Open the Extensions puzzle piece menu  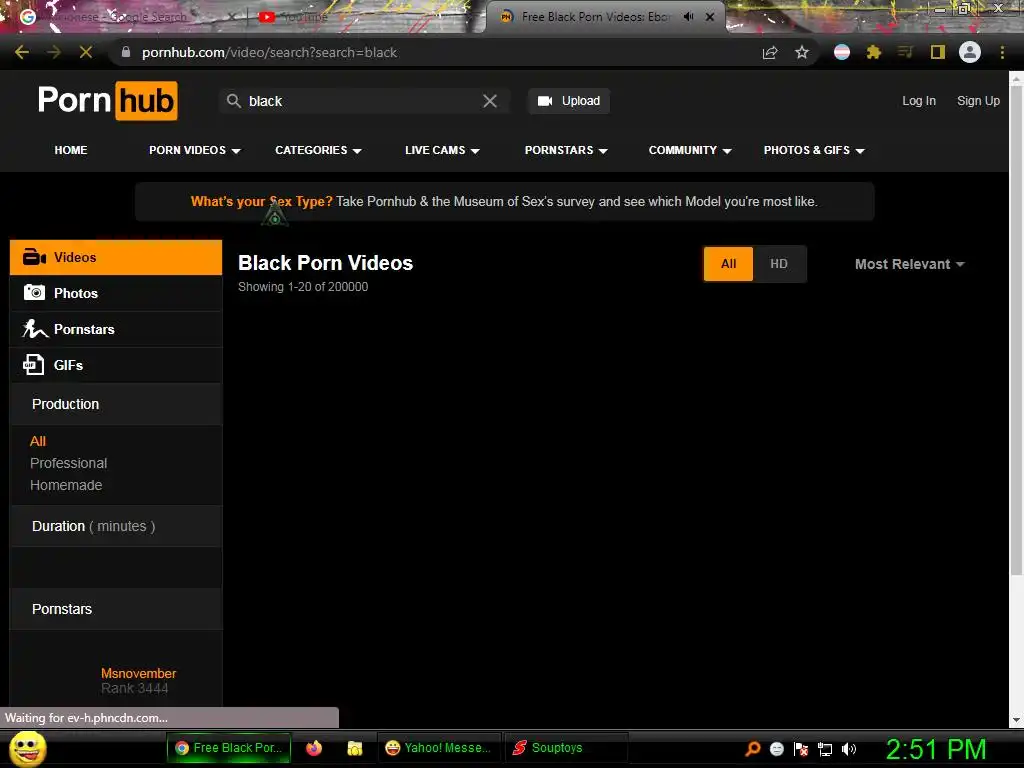pyautogui.click(x=874, y=52)
